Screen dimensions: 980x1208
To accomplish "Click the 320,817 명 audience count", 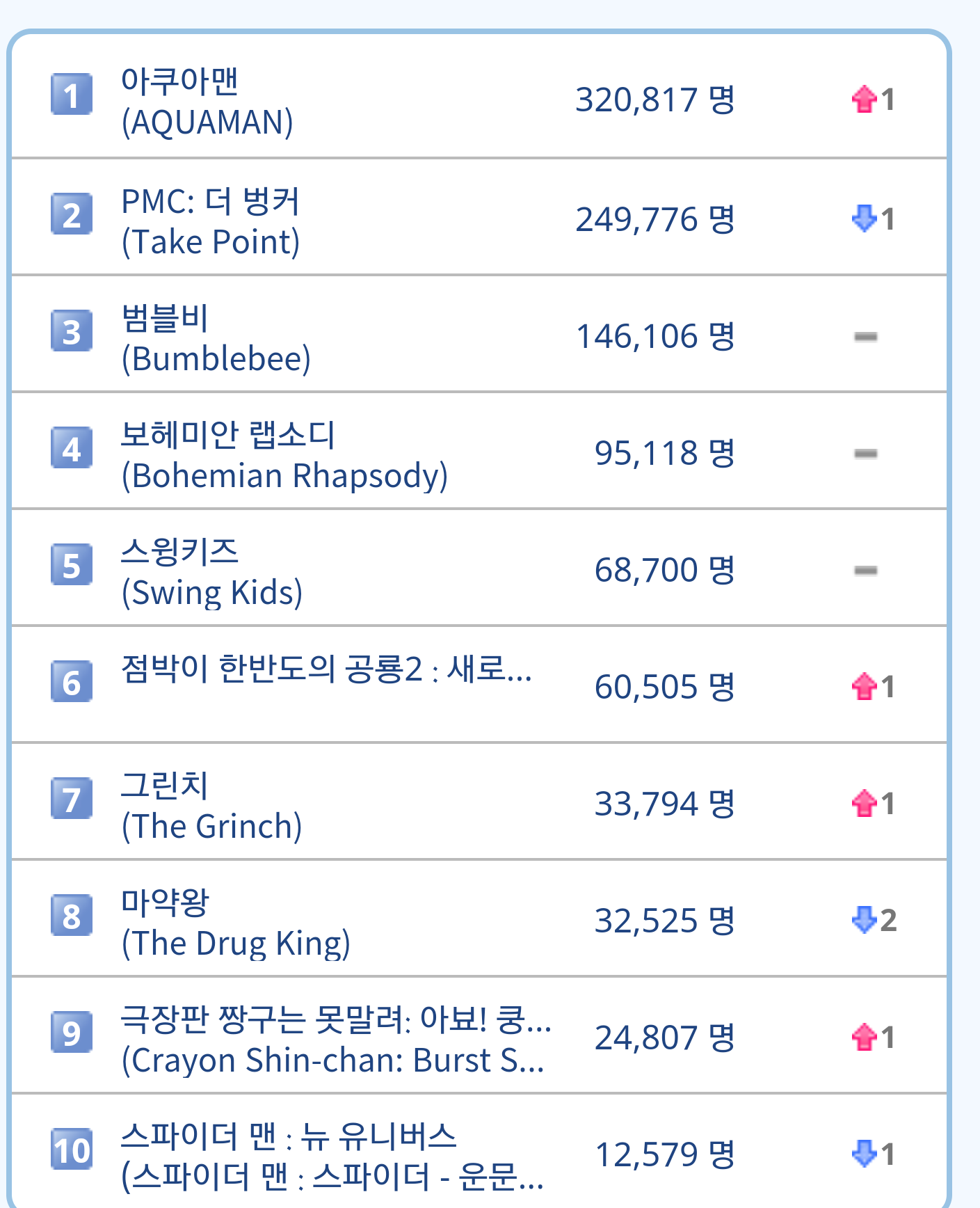I will 654,100.
